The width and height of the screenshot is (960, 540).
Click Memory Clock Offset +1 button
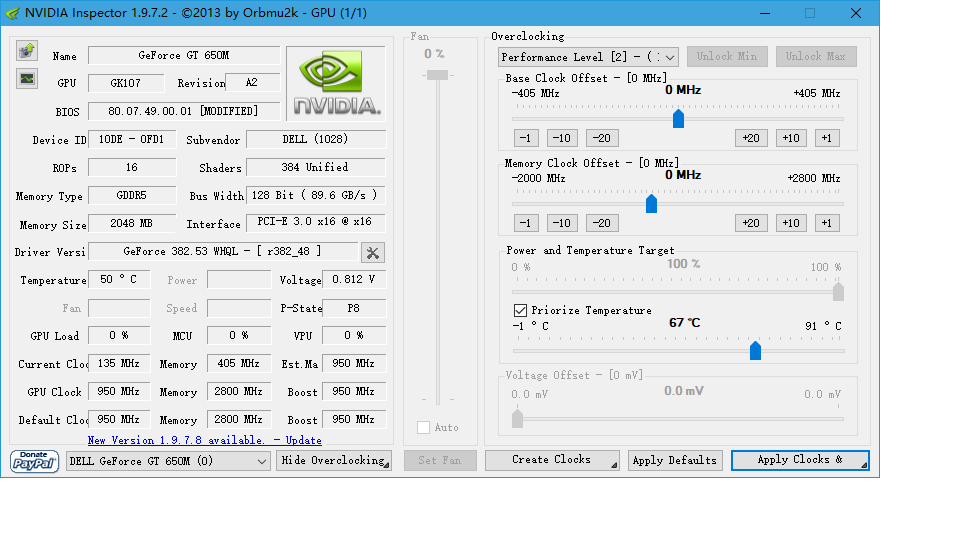click(827, 223)
